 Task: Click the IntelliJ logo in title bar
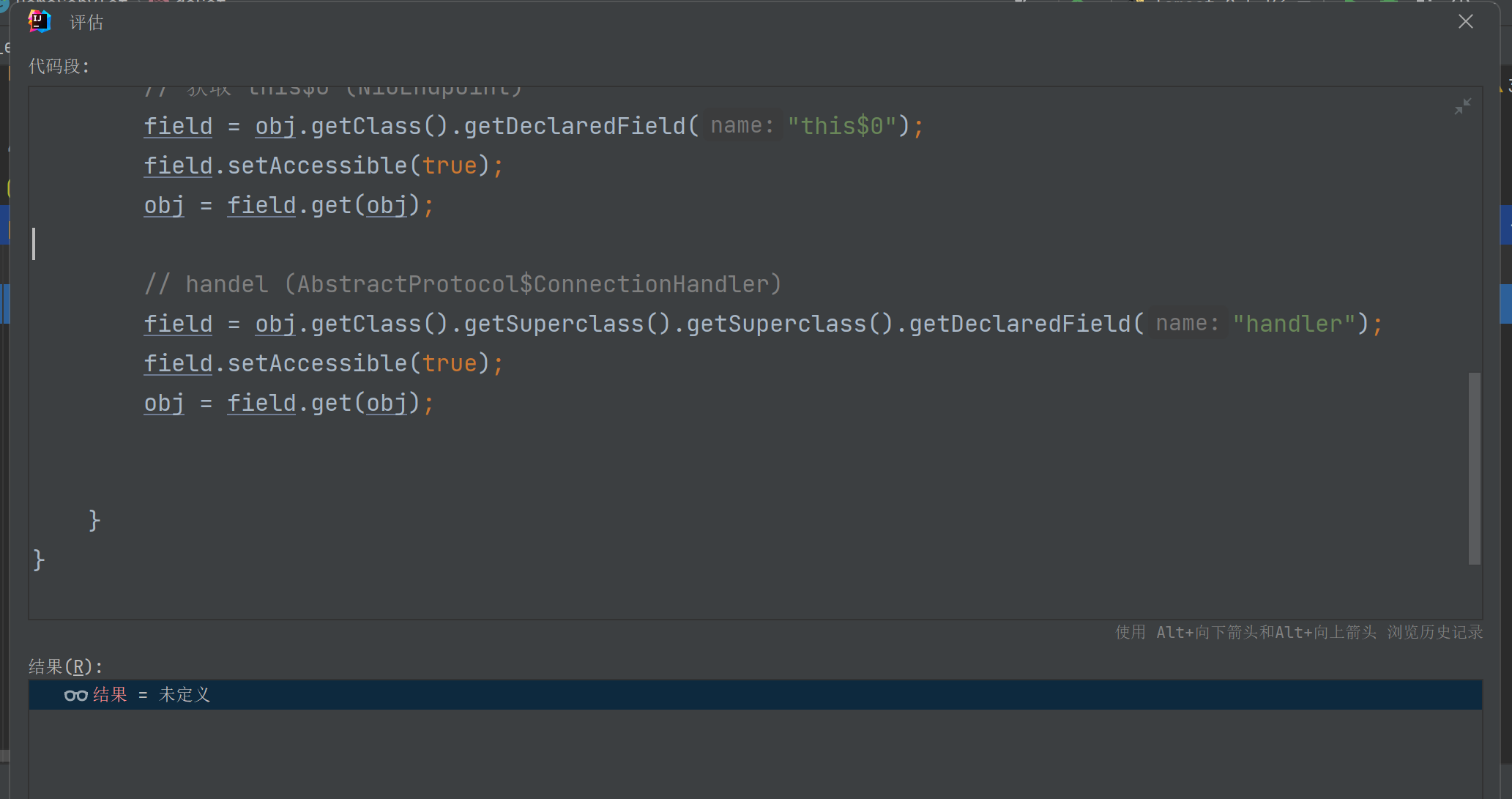(x=40, y=21)
